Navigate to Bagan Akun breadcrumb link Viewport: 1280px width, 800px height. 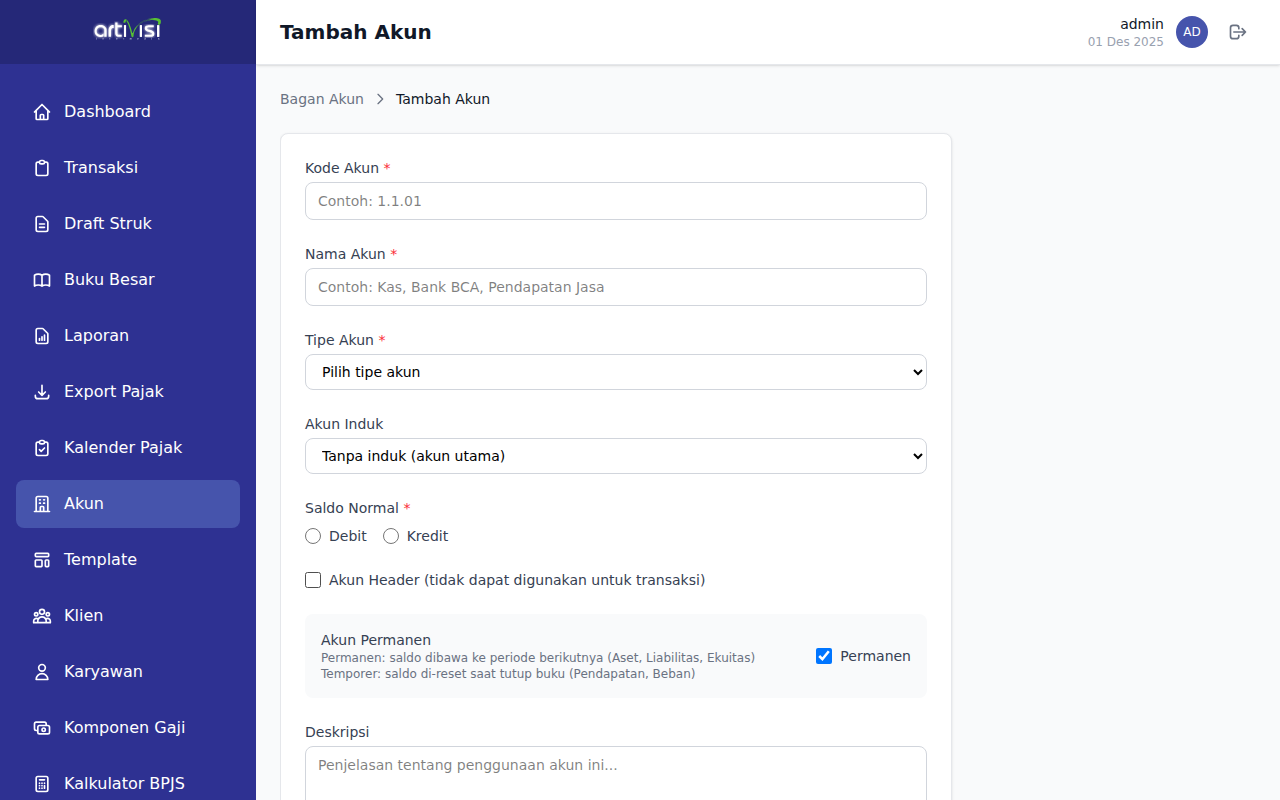tap(322, 99)
